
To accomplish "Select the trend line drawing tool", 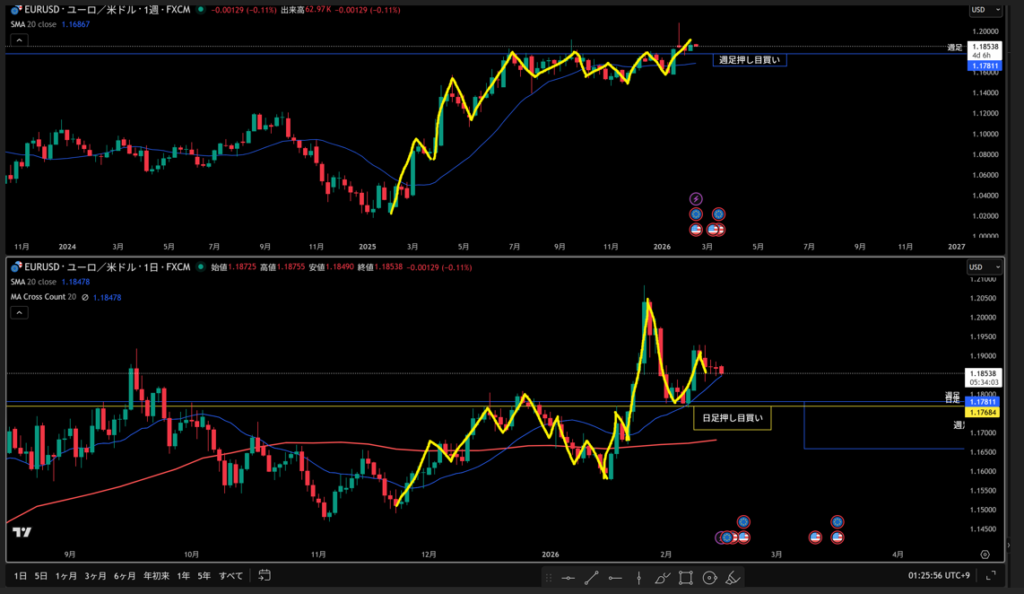I will click(591, 577).
